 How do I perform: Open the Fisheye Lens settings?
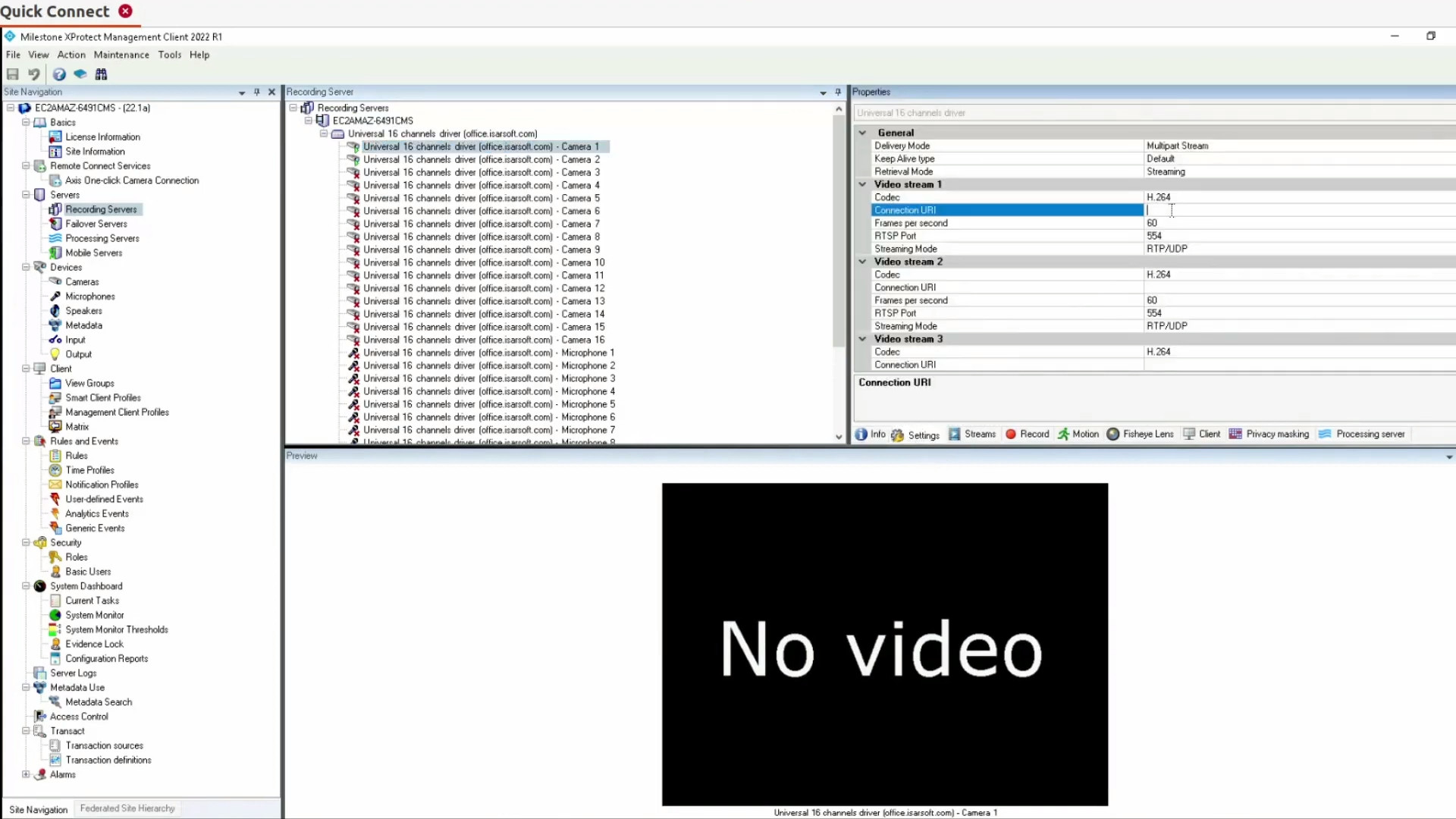click(x=1141, y=434)
